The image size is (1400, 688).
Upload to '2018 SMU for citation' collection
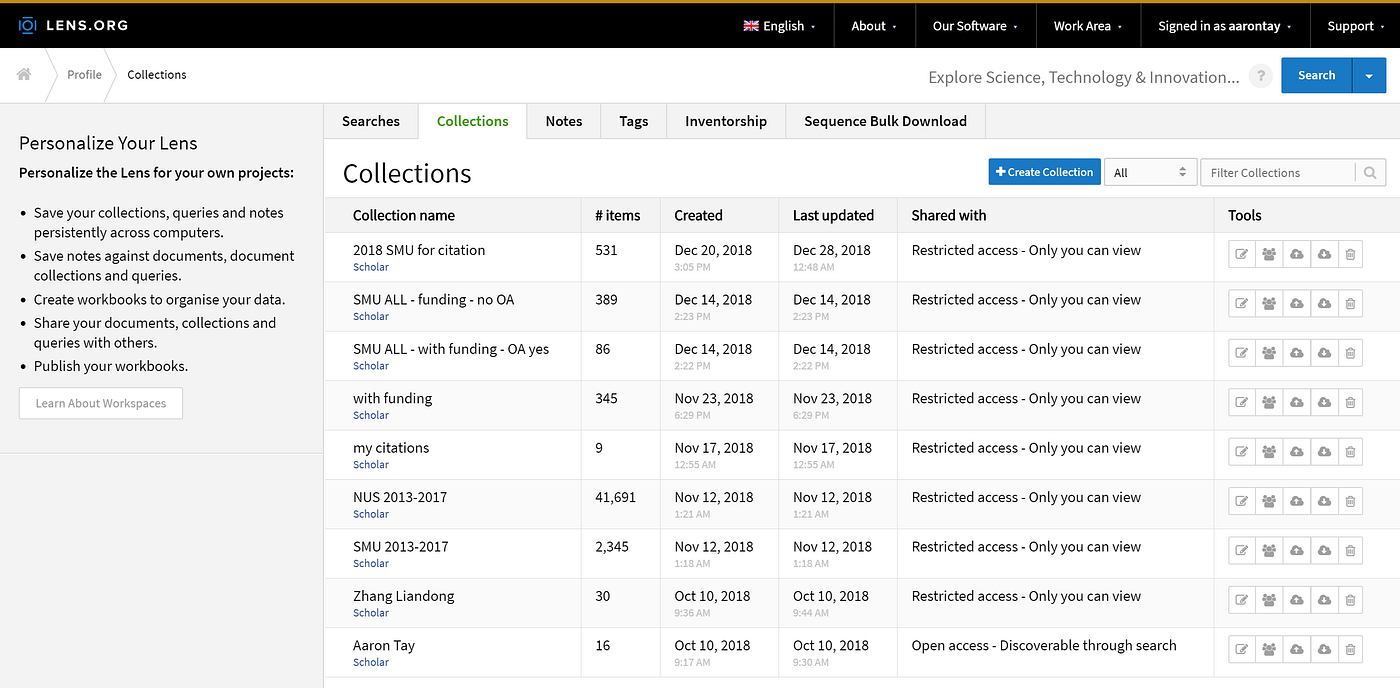(1296, 255)
